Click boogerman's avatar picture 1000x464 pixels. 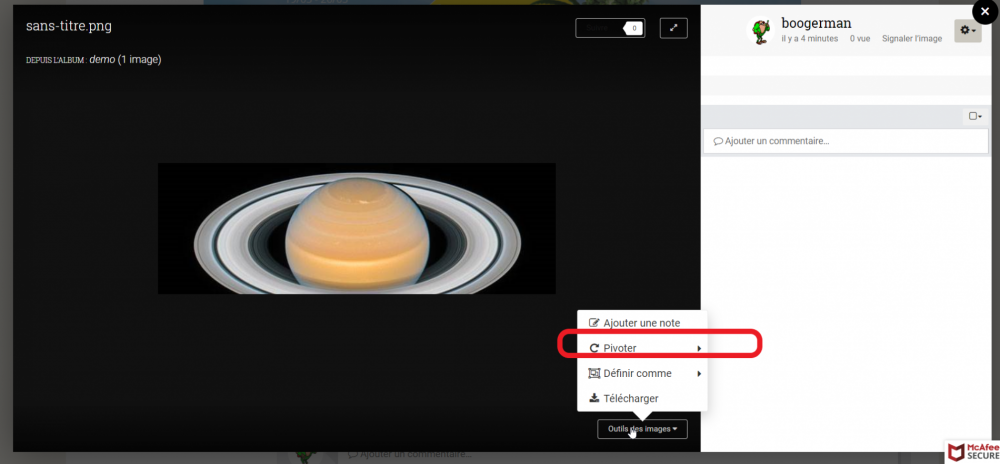click(x=760, y=31)
